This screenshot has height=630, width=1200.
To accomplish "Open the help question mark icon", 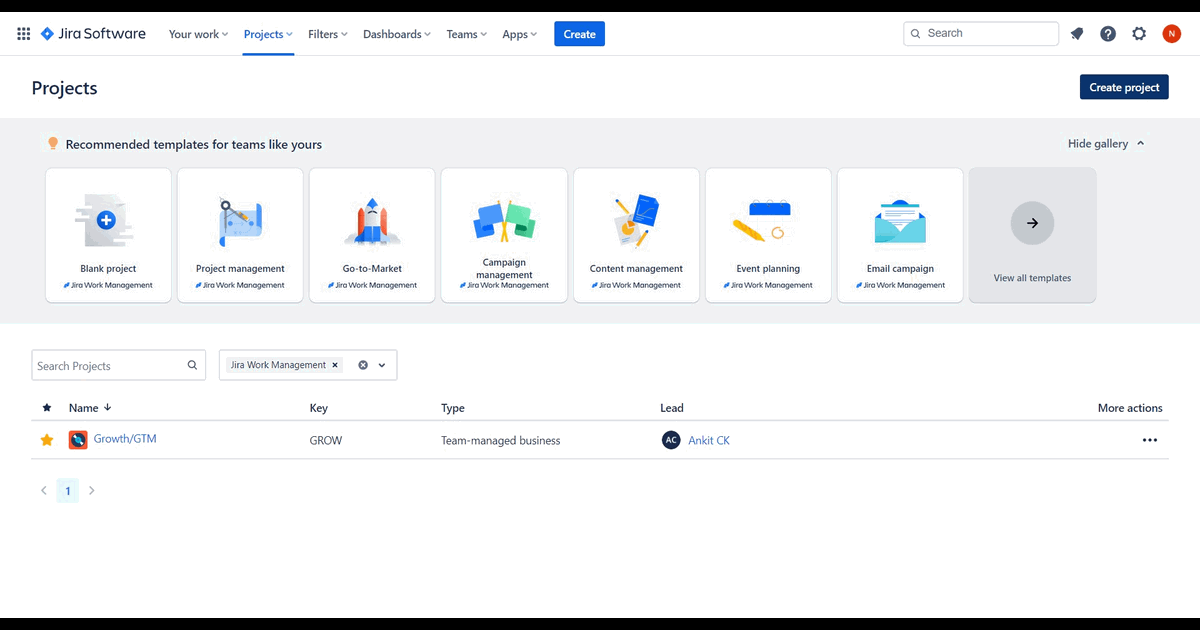I will 1108,34.
